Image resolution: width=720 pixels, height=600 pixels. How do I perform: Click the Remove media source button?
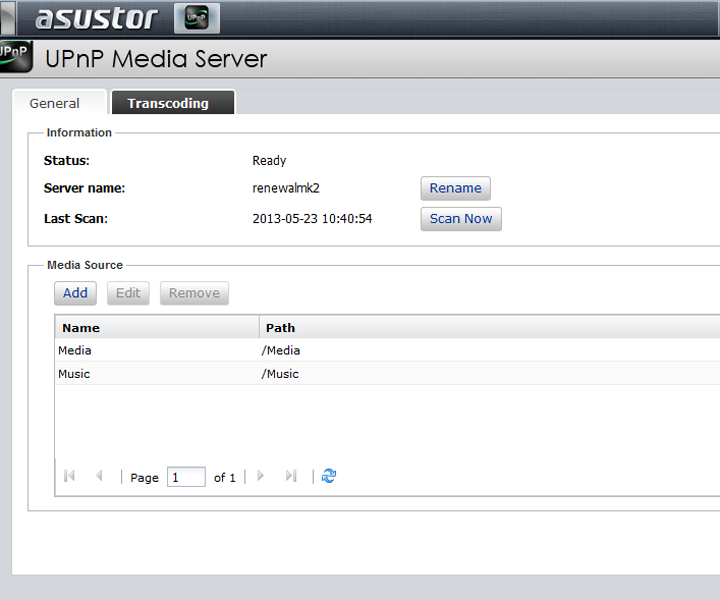tap(194, 293)
